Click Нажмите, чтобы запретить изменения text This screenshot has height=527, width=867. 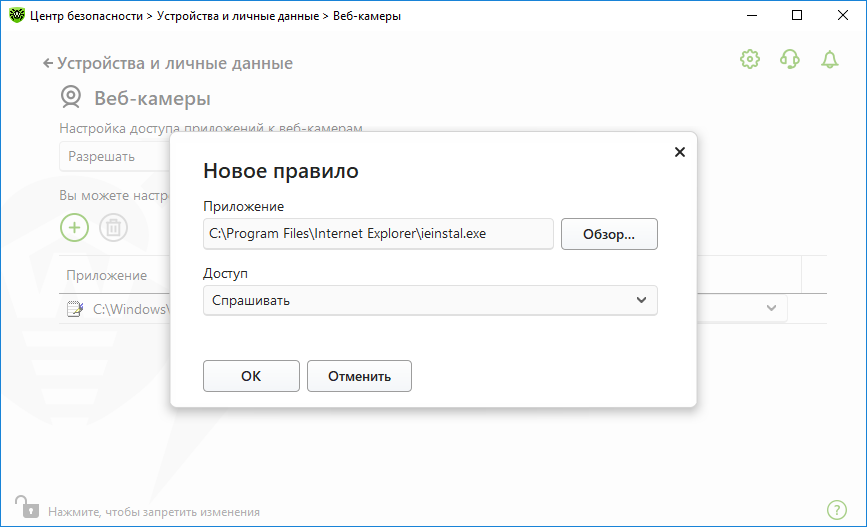pos(154,512)
